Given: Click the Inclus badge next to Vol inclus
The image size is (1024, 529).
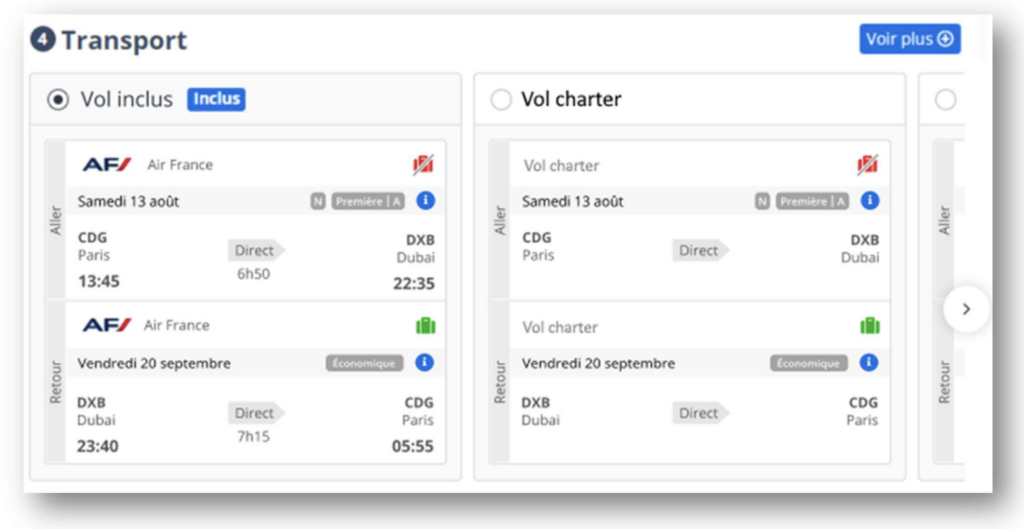Looking at the screenshot, I should (x=217, y=99).
